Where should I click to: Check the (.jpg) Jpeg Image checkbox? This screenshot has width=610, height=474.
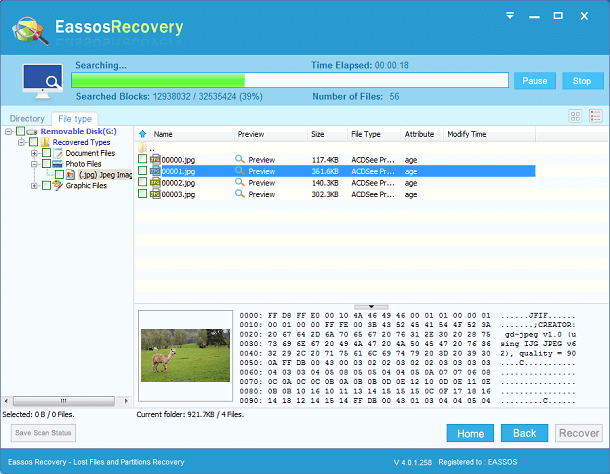click(x=59, y=174)
